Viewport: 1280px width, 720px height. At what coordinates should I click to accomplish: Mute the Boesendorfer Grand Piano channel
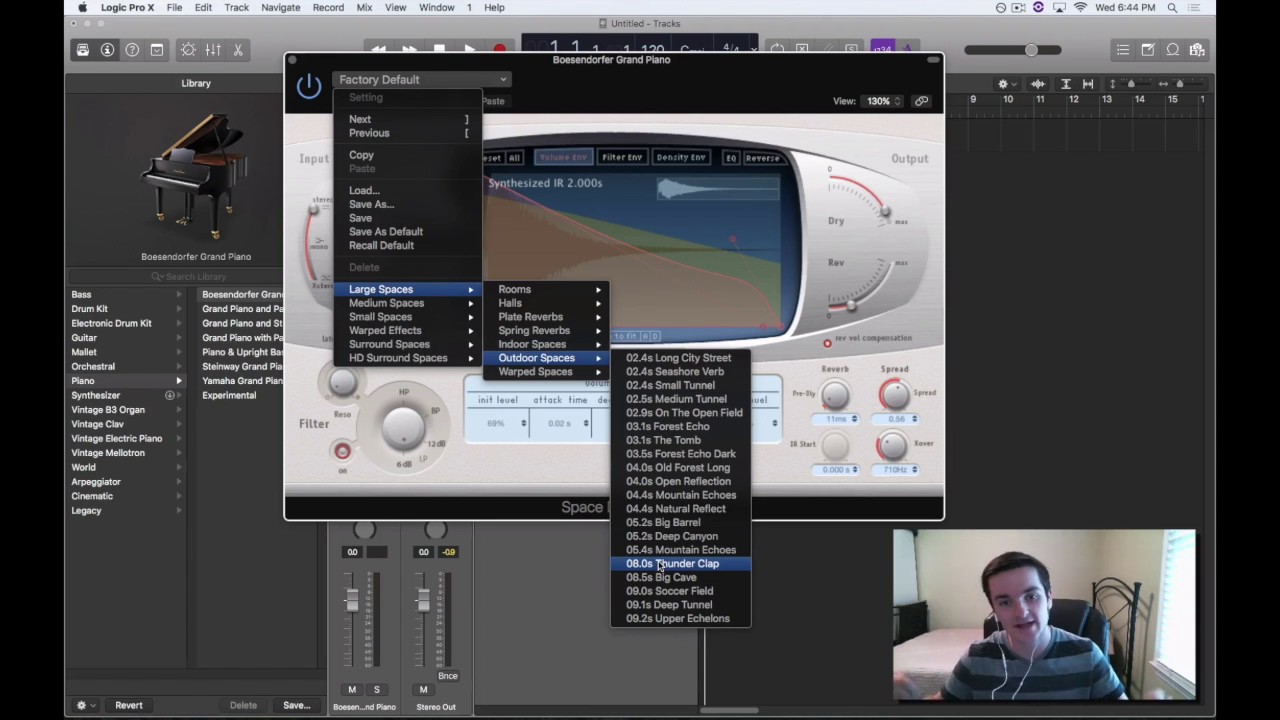(x=352, y=689)
